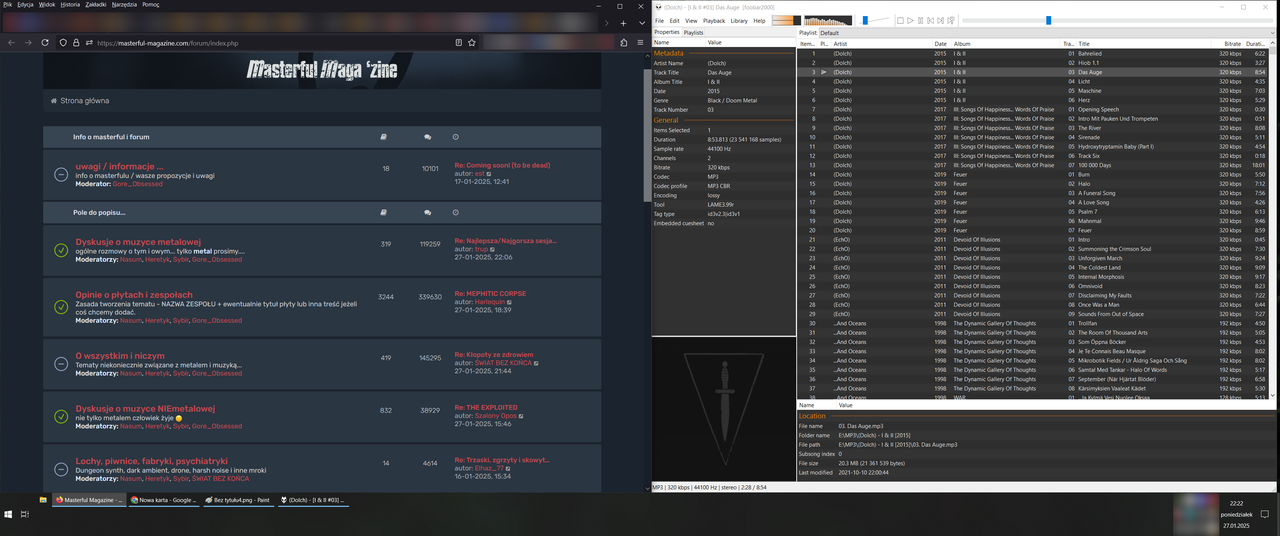Viewport: 1280px width, 536px height.
Task: Select the Properties tab in foobar2000
Action: [667, 32]
